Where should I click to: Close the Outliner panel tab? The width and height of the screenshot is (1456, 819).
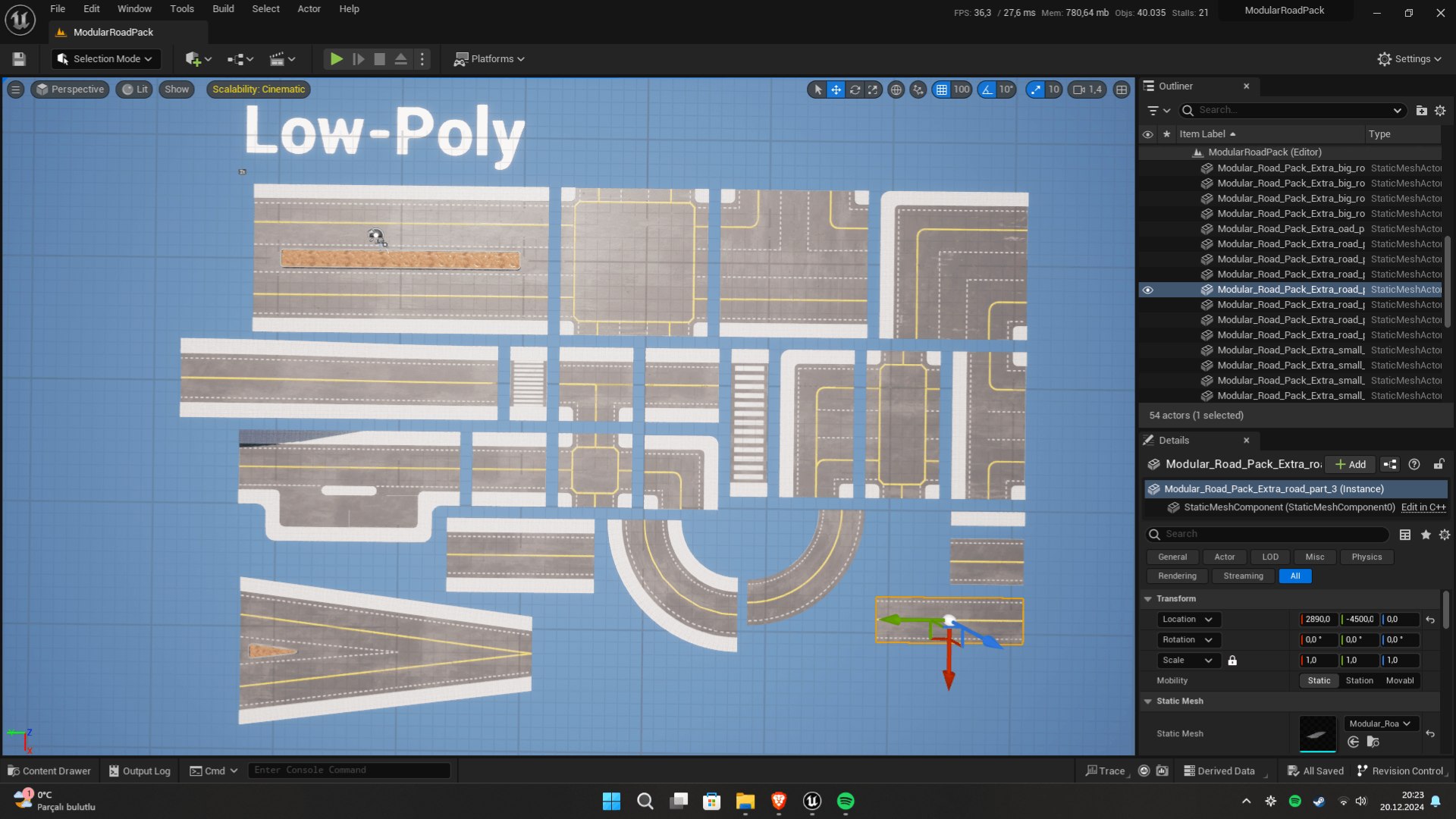(x=1246, y=86)
